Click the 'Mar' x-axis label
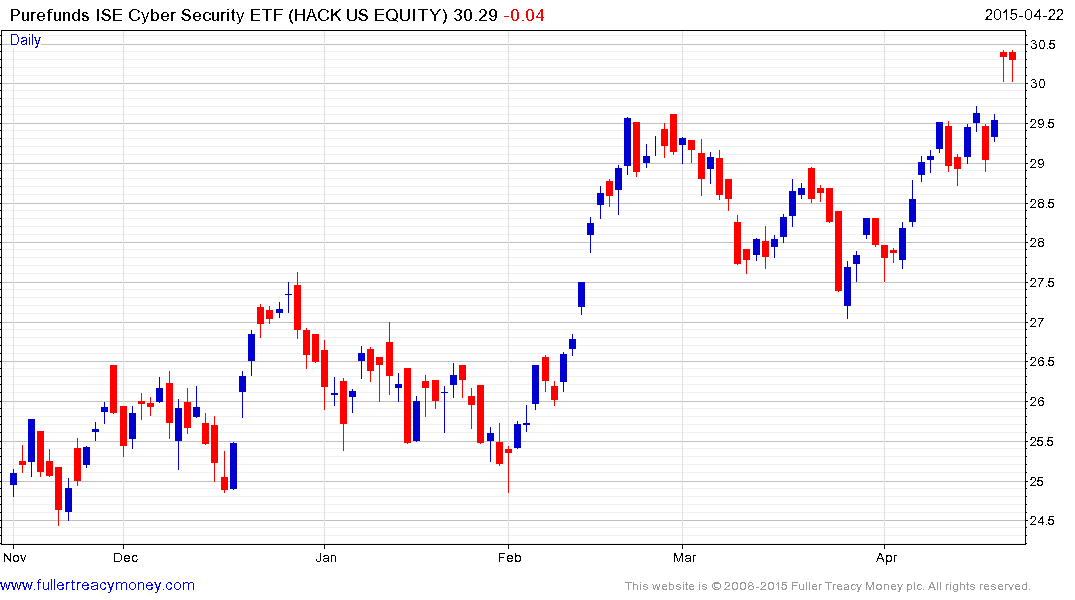Image resolution: width=1075 pixels, height=600 pixels. (684, 557)
